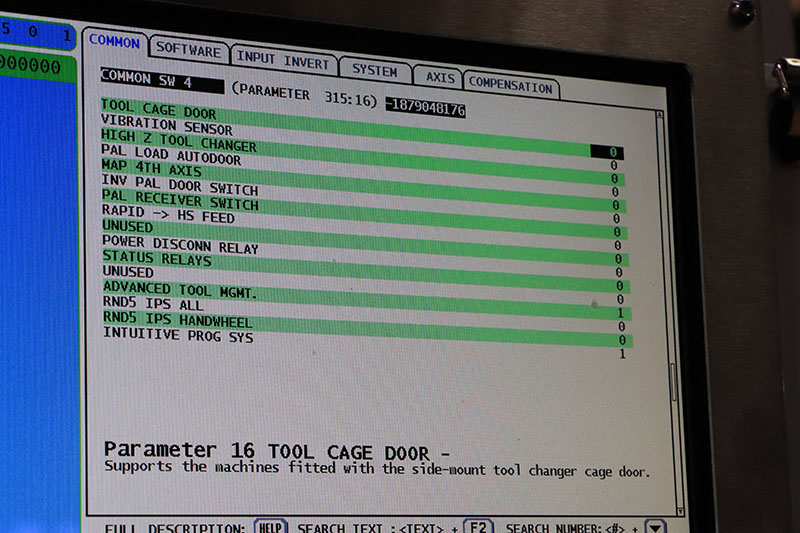The image size is (800, 533).
Task: Select the INV PAL DOOR SWITCH row label
Action: click(180, 185)
